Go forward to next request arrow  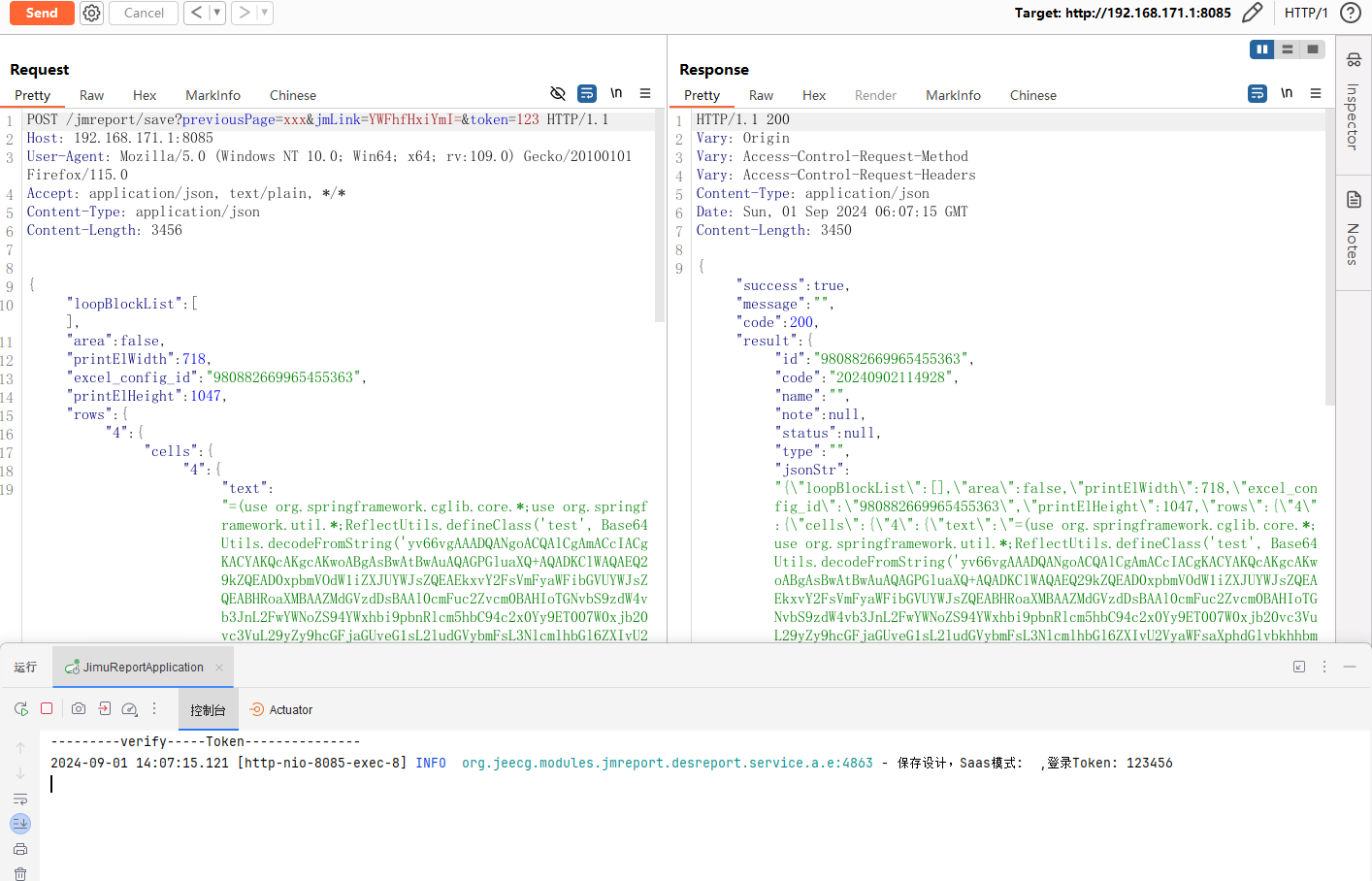coord(245,13)
